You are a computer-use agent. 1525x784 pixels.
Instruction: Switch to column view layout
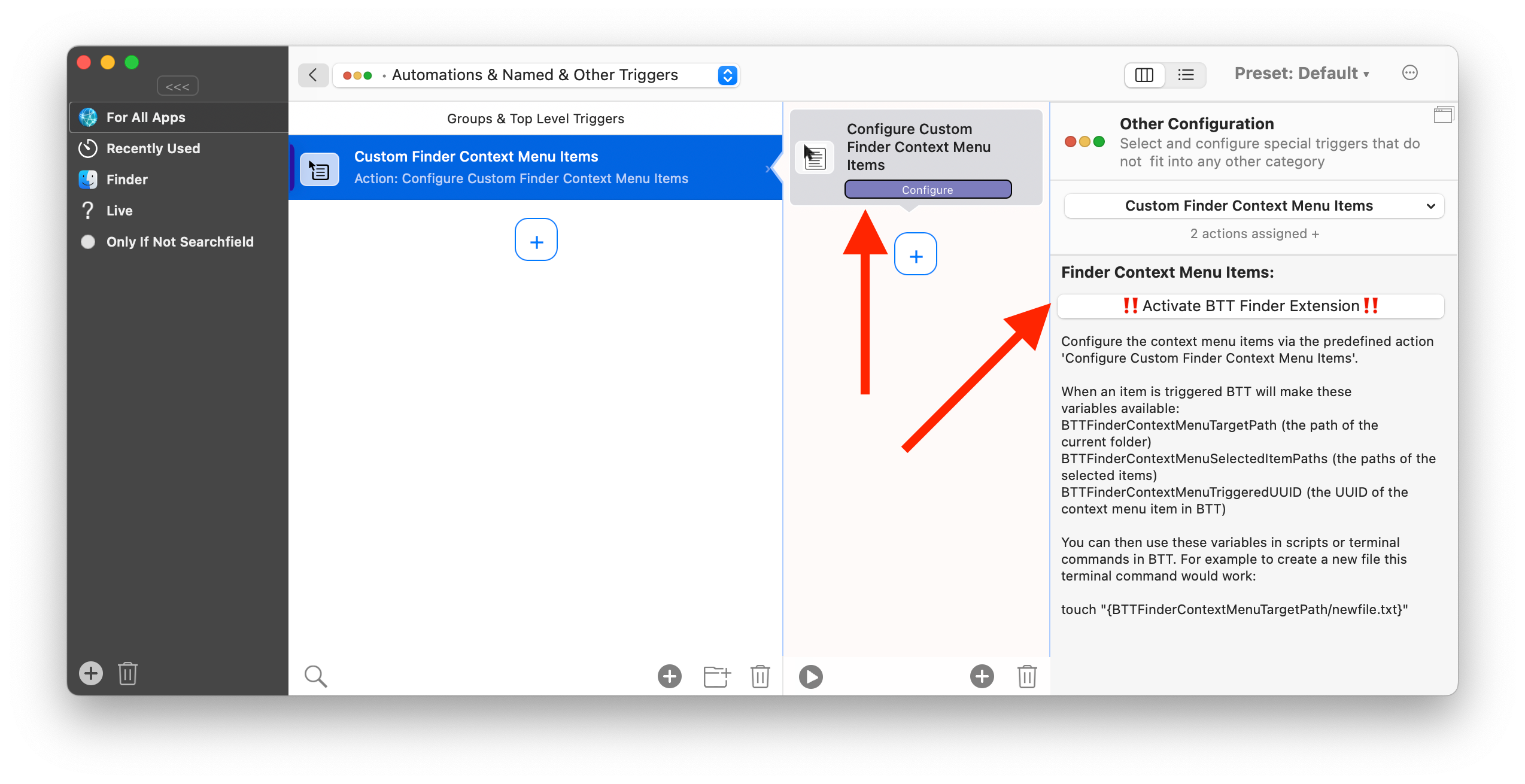pyautogui.click(x=1144, y=75)
